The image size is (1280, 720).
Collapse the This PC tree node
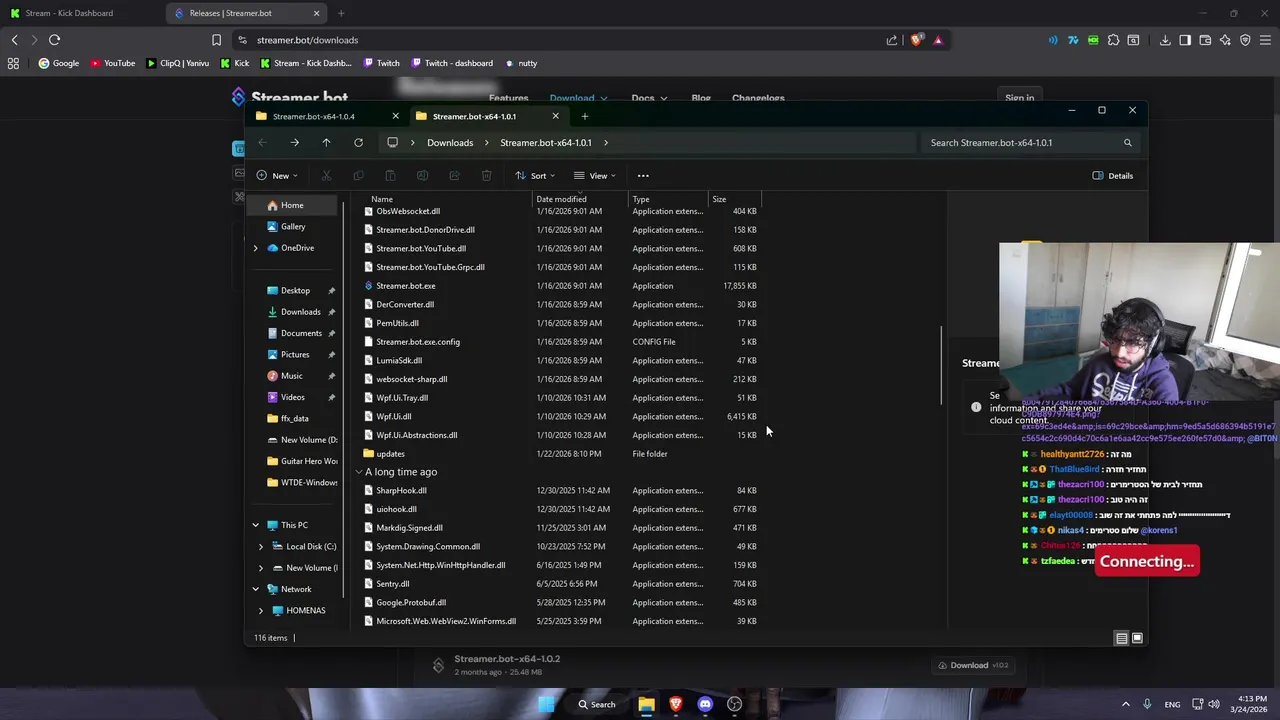click(255, 525)
